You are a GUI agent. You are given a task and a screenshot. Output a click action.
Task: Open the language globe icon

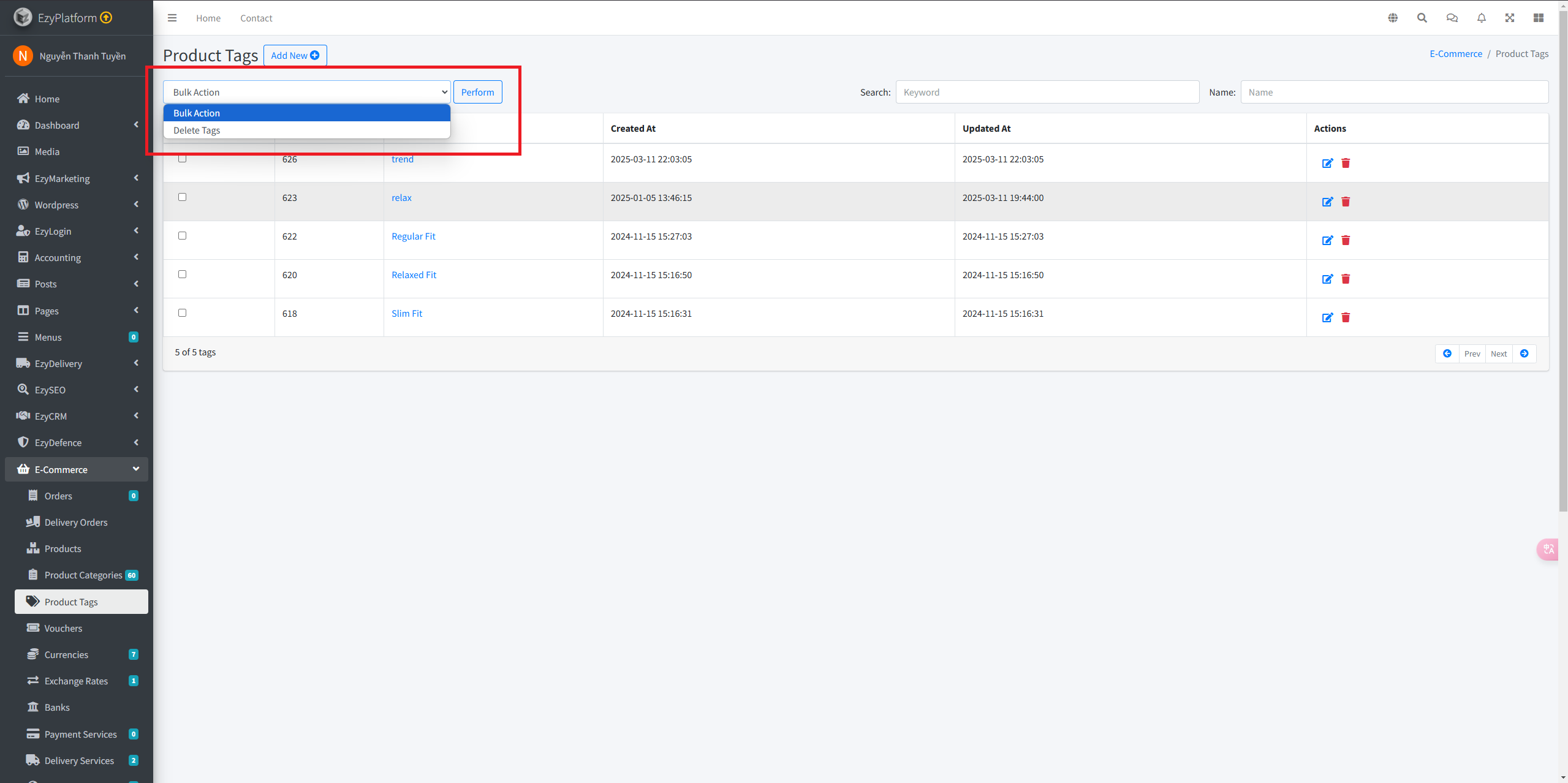tap(1393, 18)
